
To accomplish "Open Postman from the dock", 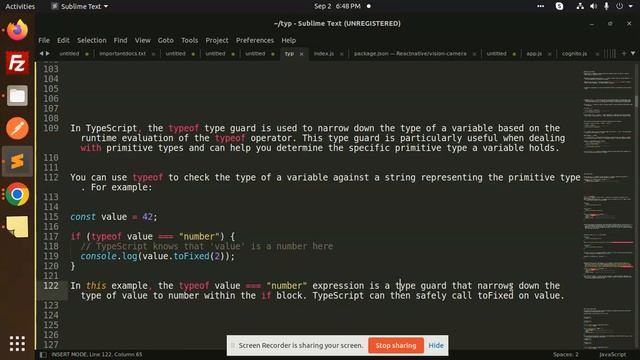I will (17, 129).
